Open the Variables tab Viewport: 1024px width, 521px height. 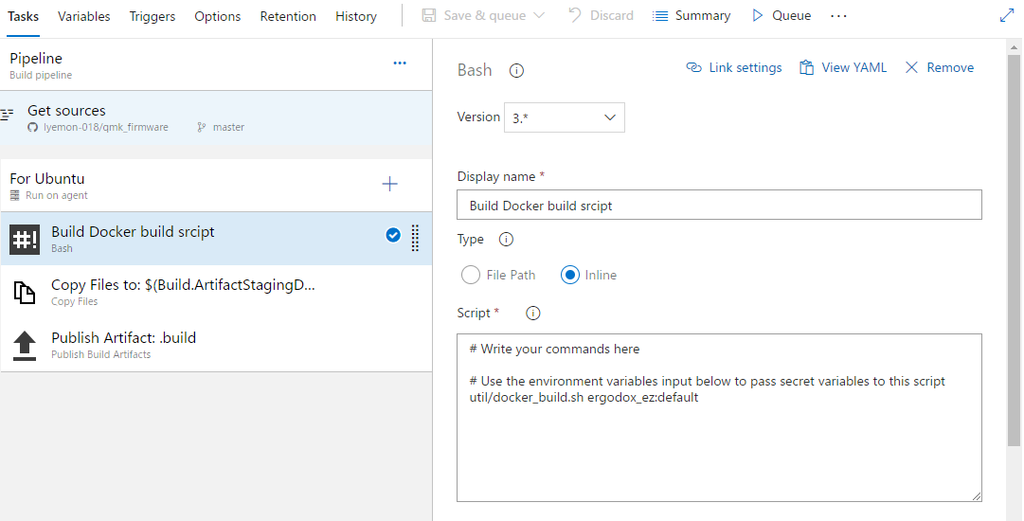pos(84,16)
